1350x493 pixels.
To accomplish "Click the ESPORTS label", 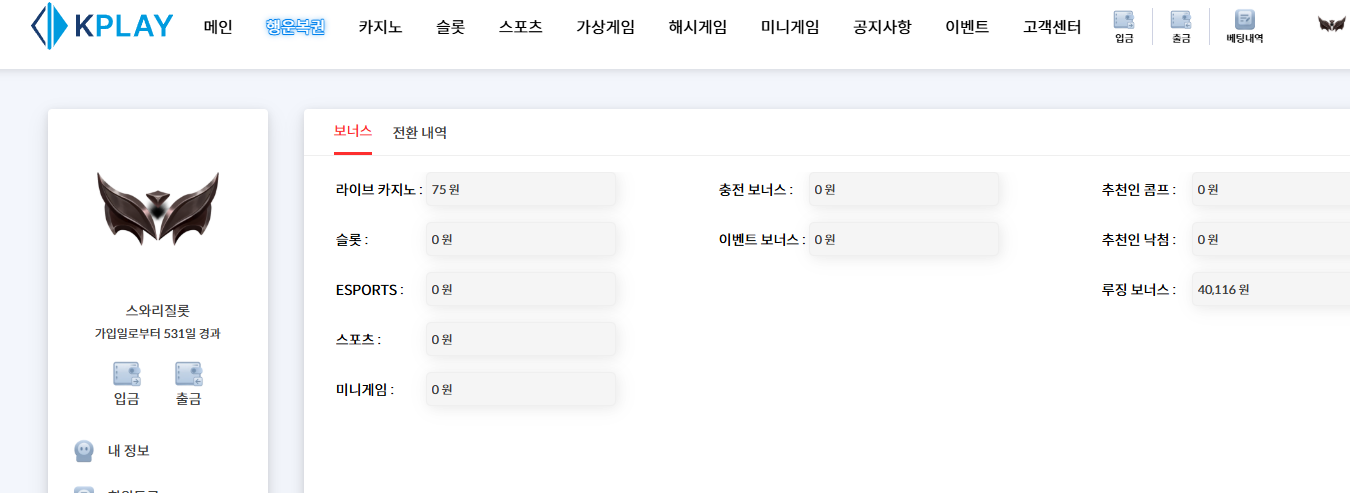I will click(x=370, y=289).
